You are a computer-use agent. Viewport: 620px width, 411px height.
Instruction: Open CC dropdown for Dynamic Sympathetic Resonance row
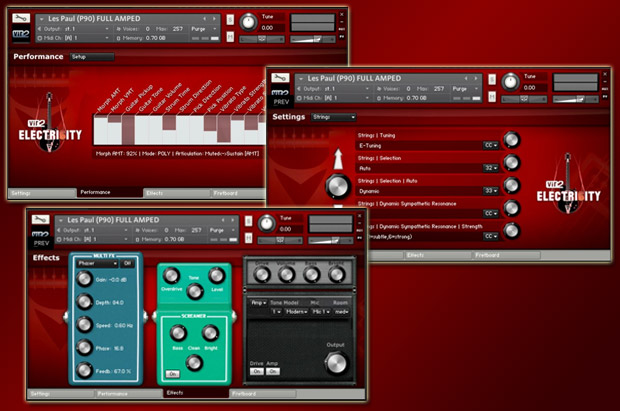(x=491, y=213)
